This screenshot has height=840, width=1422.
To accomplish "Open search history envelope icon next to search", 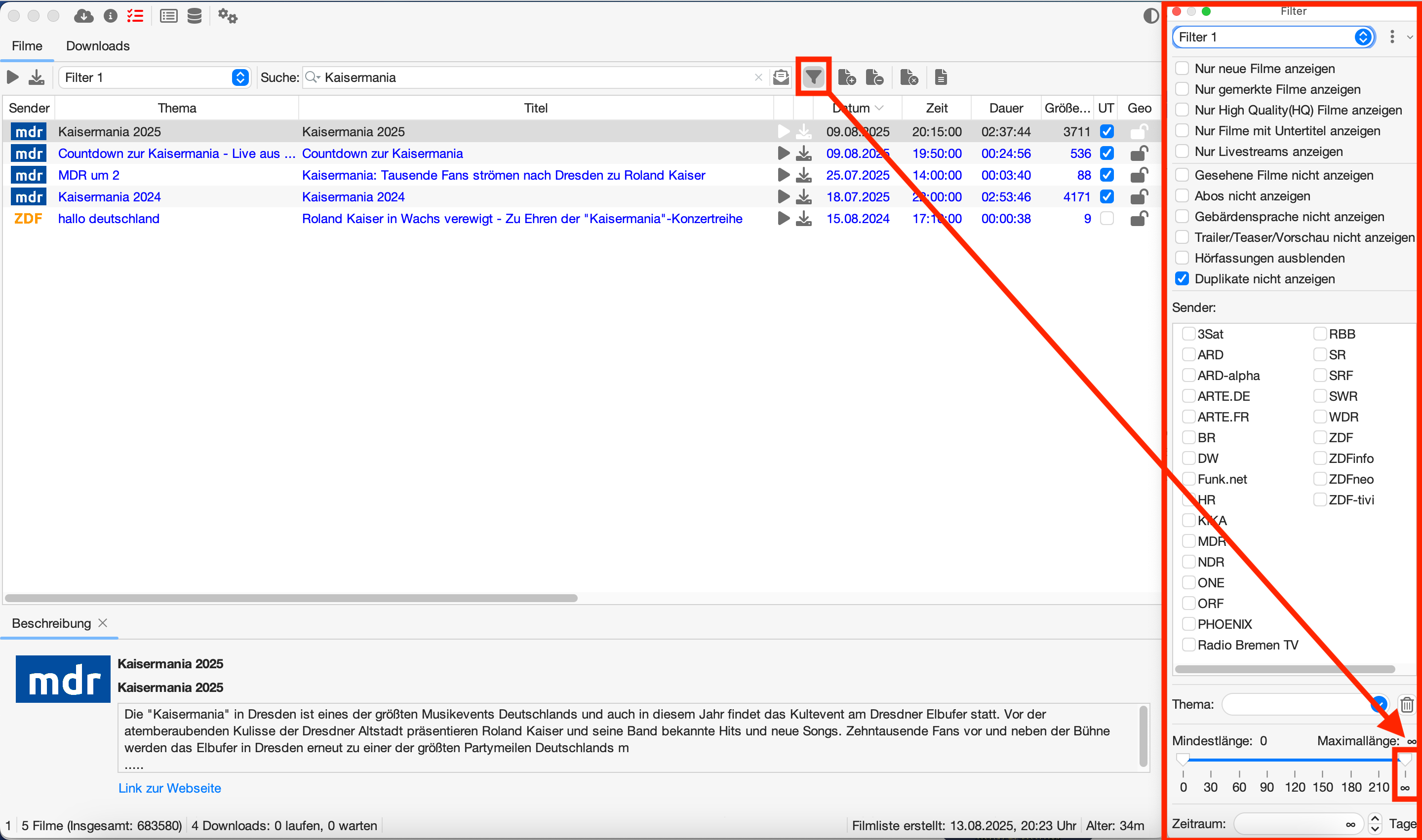I will pyautogui.click(x=781, y=77).
